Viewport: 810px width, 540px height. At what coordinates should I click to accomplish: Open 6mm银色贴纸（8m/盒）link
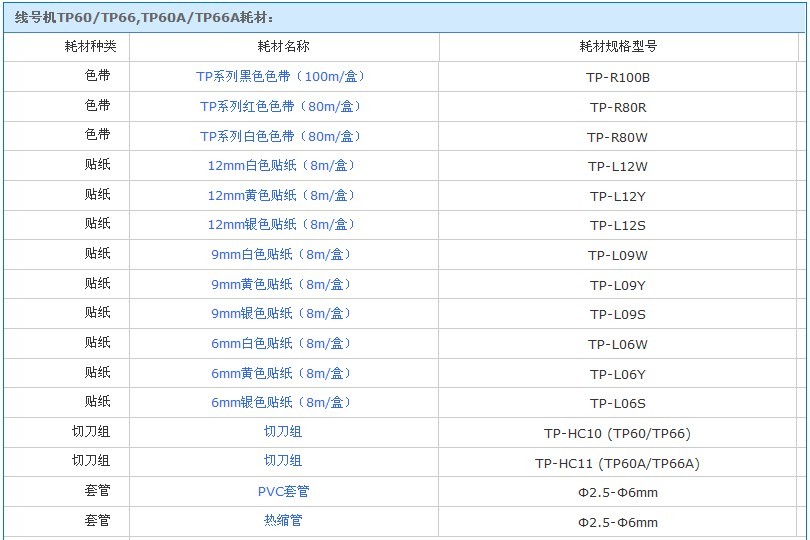(x=282, y=403)
